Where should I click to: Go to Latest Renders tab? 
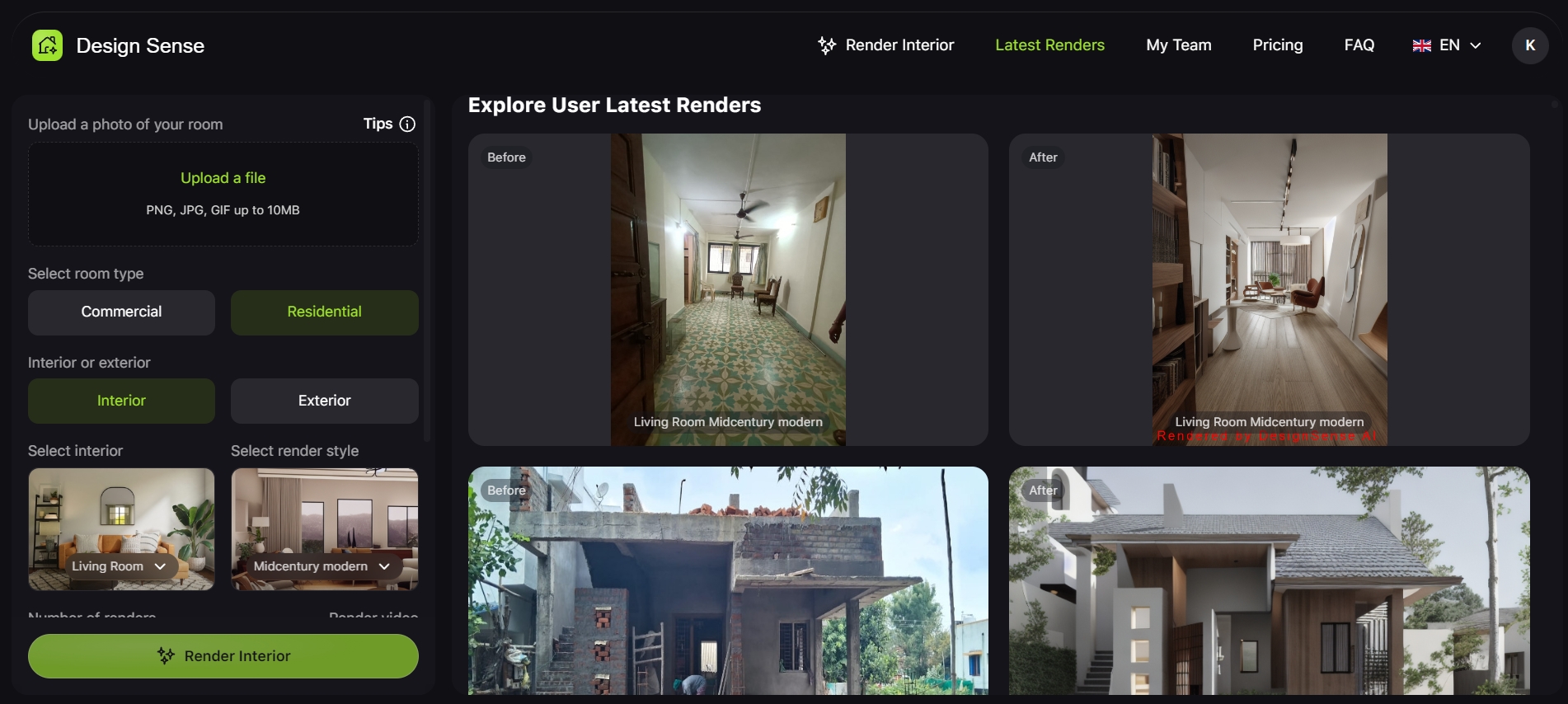coord(1049,45)
